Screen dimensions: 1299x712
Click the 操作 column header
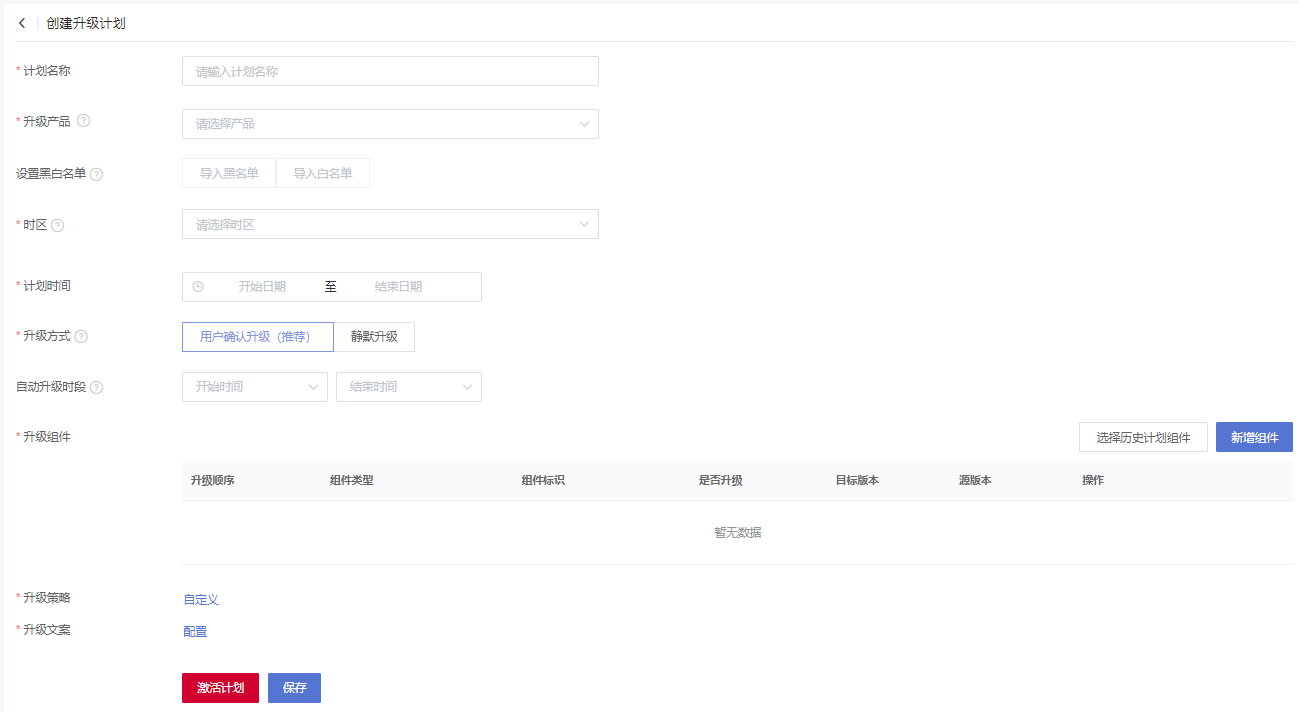coord(1093,481)
